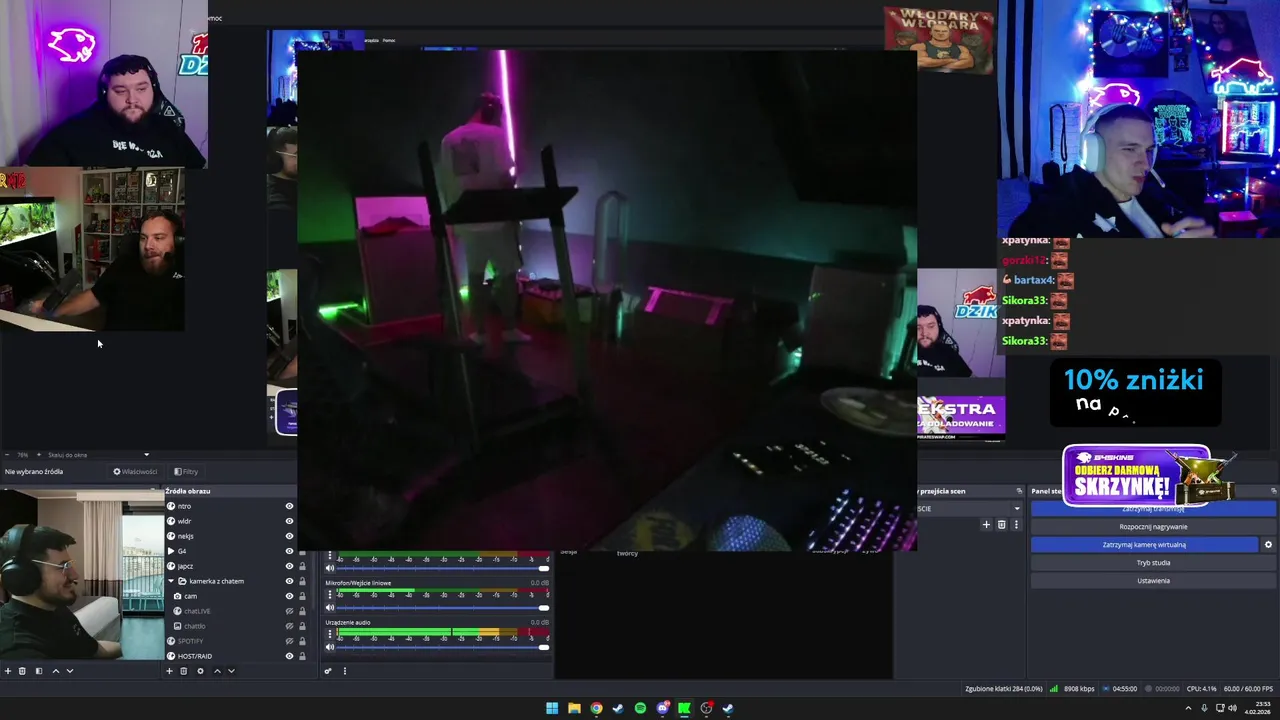
Task: Open network tray icon
Action: tap(1220, 708)
